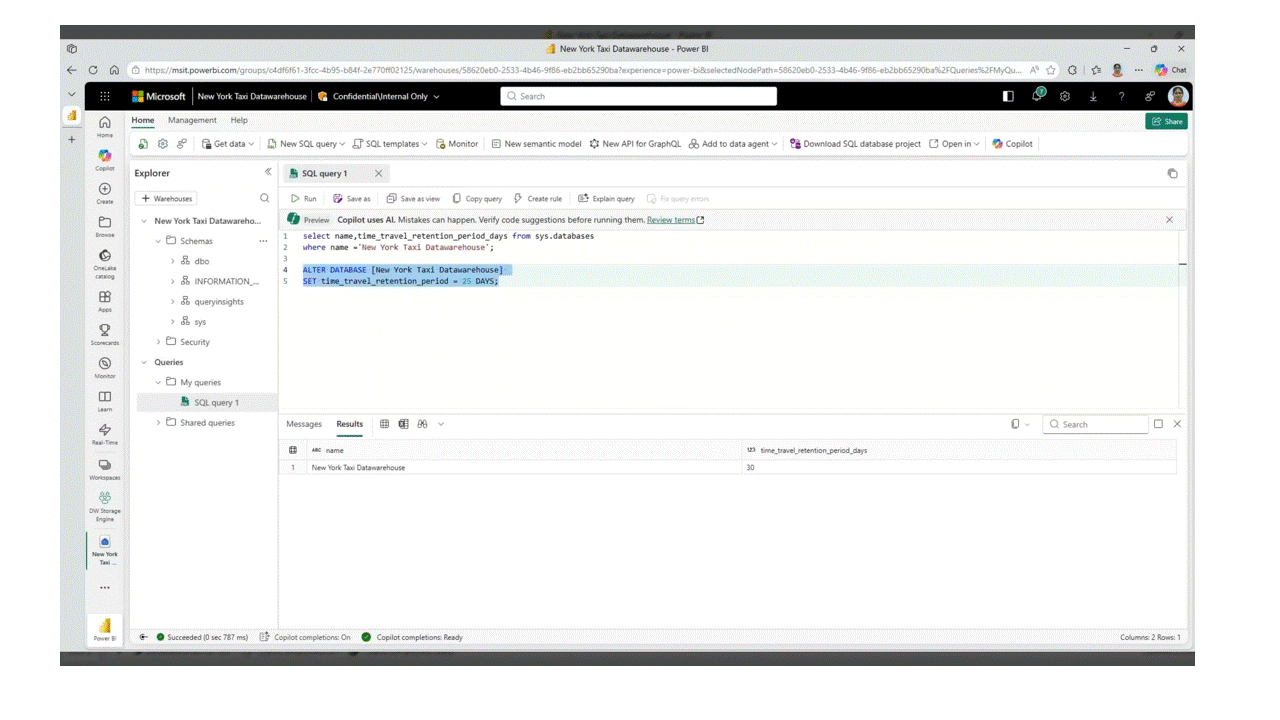This screenshot has width=1280, height=720.
Task: Click Explain query in the editor toolbar
Action: coord(606,199)
